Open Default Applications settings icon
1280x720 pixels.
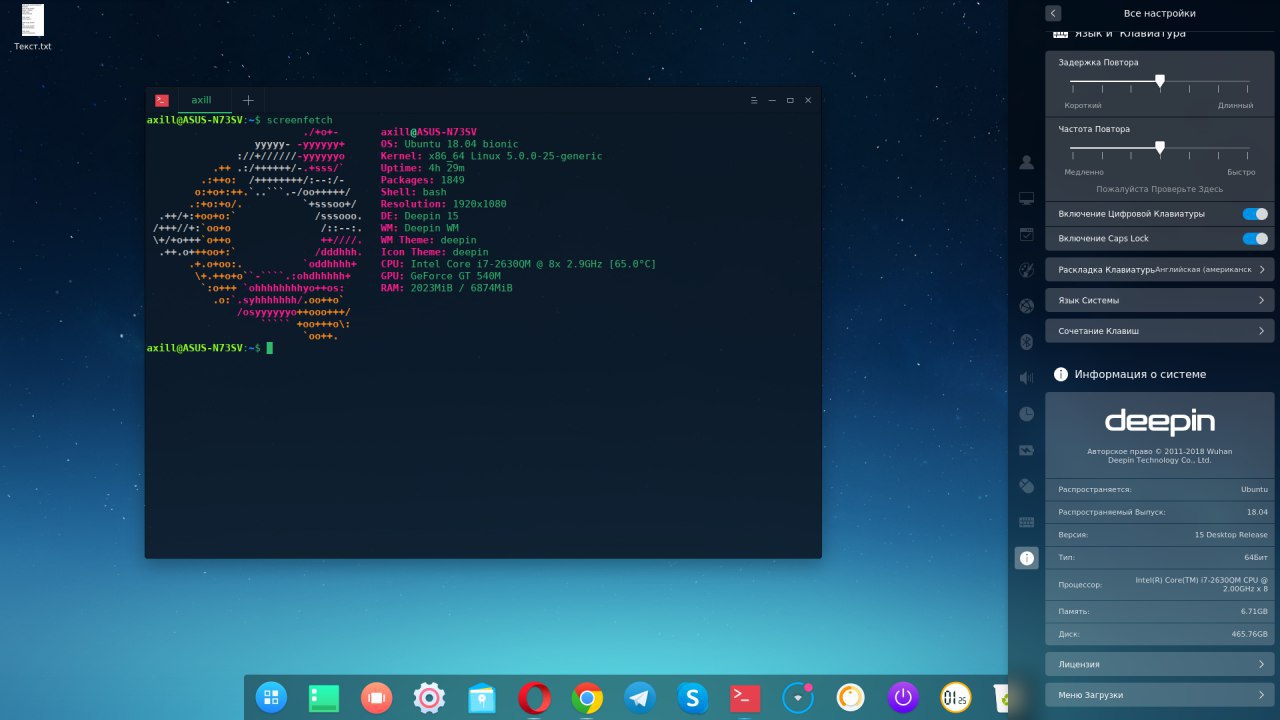tap(1026, 234)
